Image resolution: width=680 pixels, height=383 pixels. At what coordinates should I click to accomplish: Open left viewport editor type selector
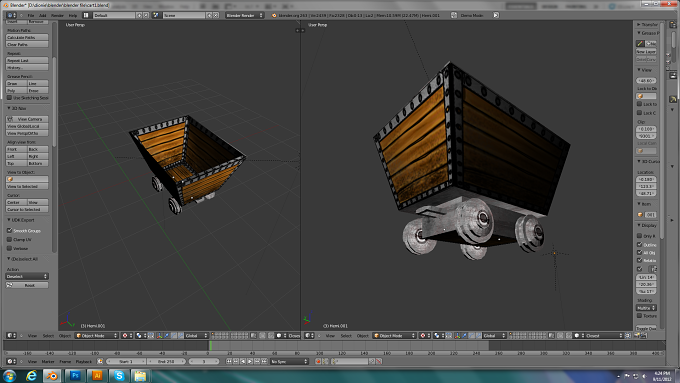(11, 336)
